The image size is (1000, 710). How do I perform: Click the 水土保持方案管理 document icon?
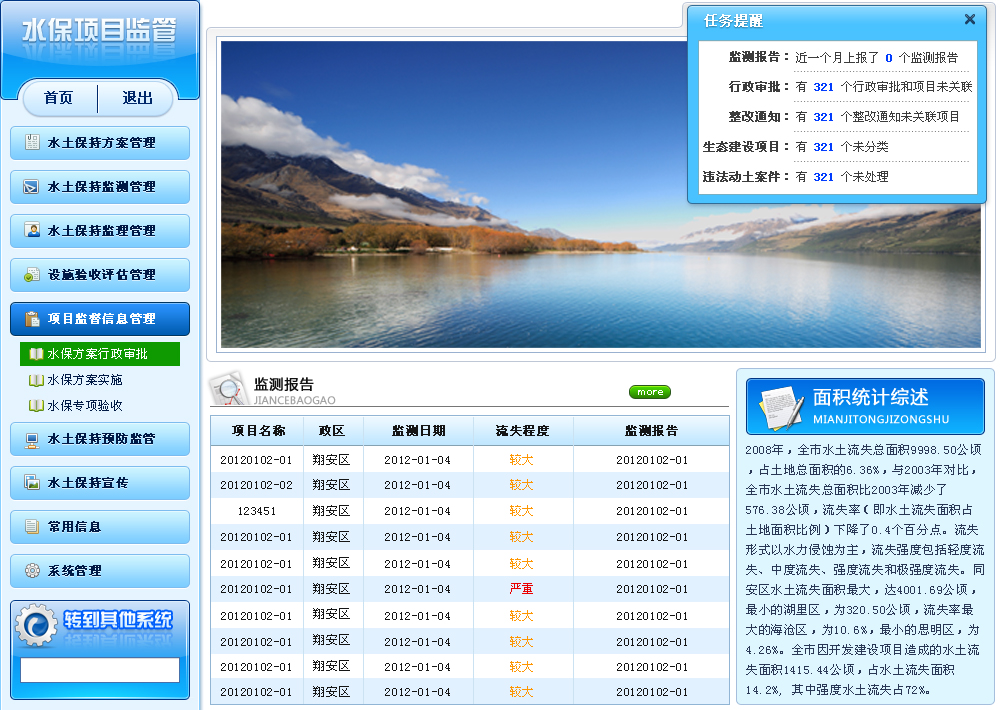(x=32, y=143)
